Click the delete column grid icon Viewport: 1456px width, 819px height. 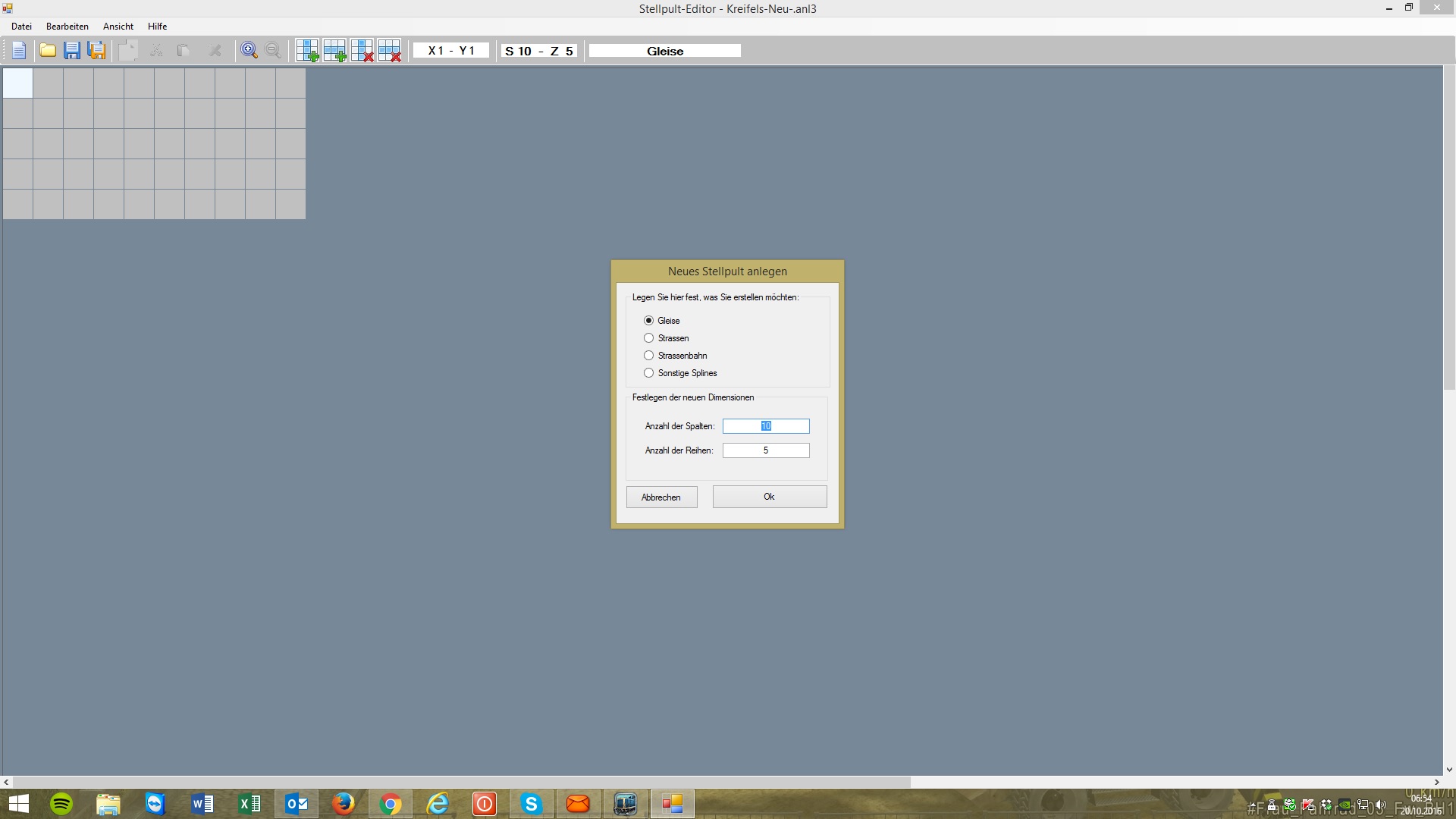click(362, 51)
